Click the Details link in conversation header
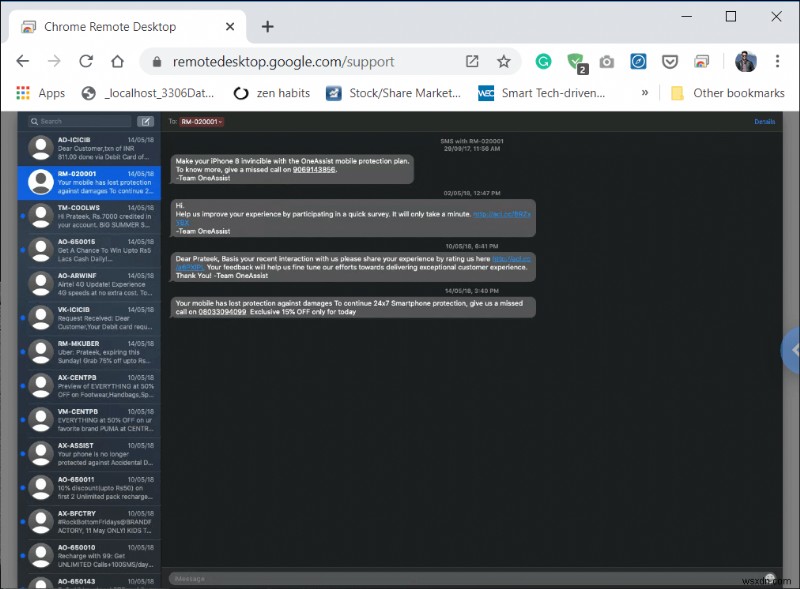 click(764, 121)
